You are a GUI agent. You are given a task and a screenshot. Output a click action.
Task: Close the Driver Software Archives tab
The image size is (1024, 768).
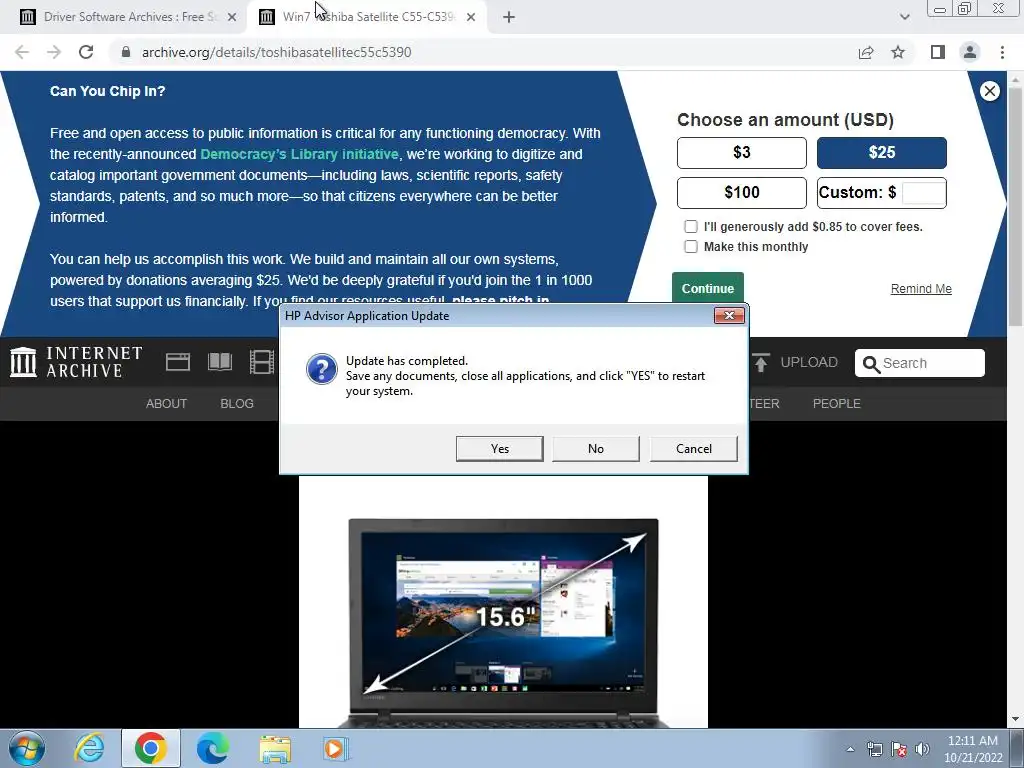coord(232,18)
